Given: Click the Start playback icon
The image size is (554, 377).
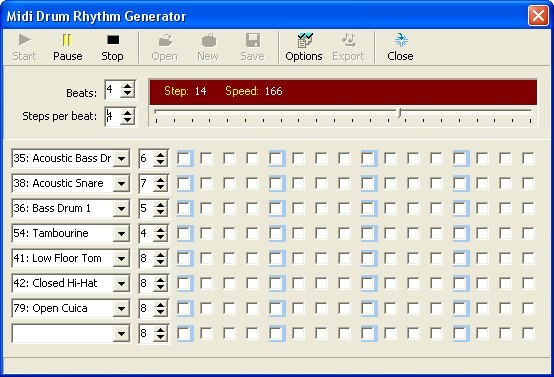Looking at the screenshot, I should 24,40.
